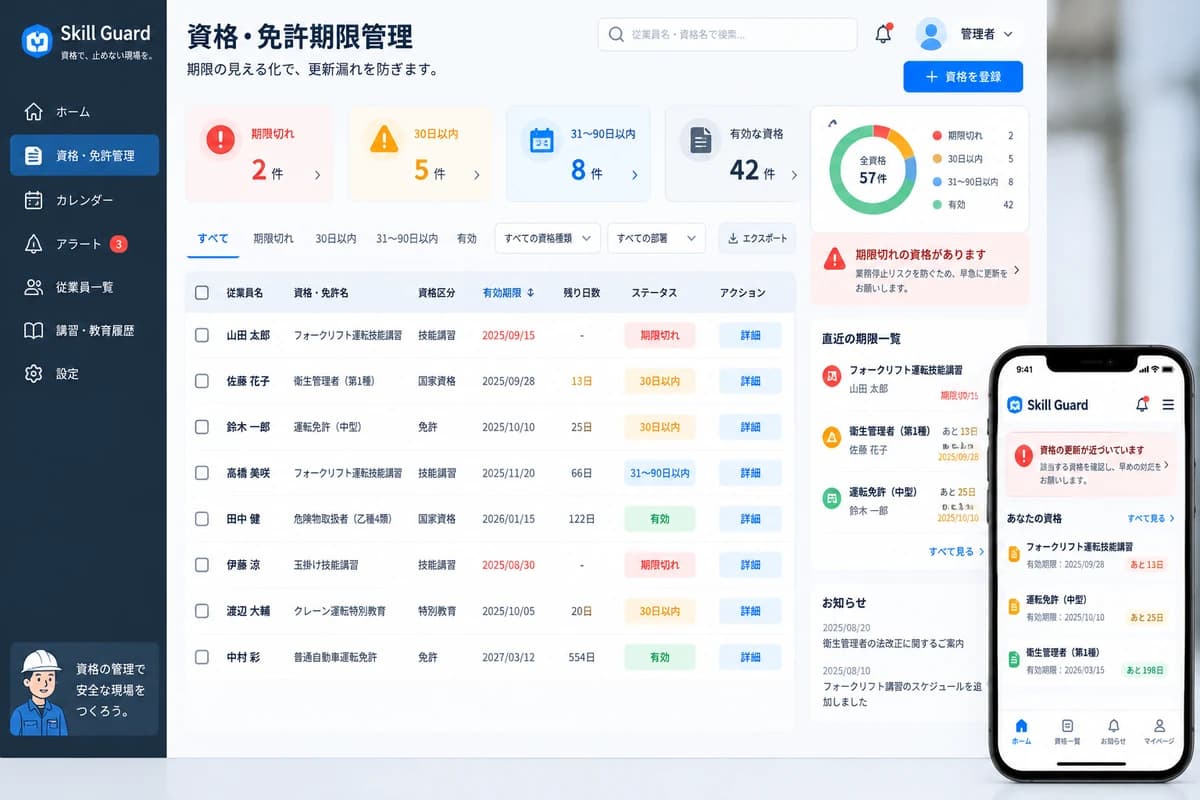Image resolution: width=1200 pixels, height=800 pixels.
Task: Click the chevron on 30日以内 5件 card
Action: [476, 175]
